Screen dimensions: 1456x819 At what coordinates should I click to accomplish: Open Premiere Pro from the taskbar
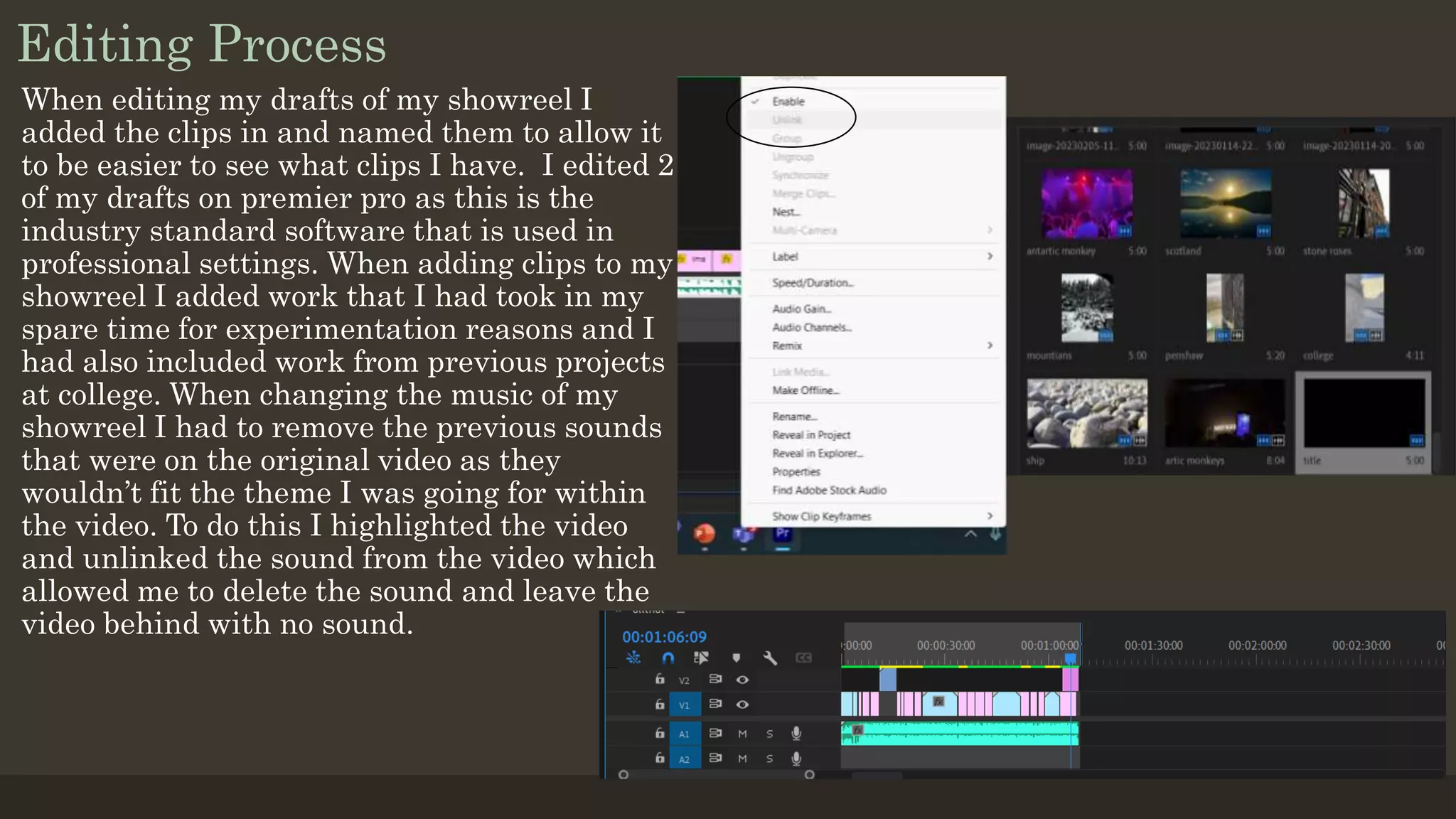pos(783,534)
